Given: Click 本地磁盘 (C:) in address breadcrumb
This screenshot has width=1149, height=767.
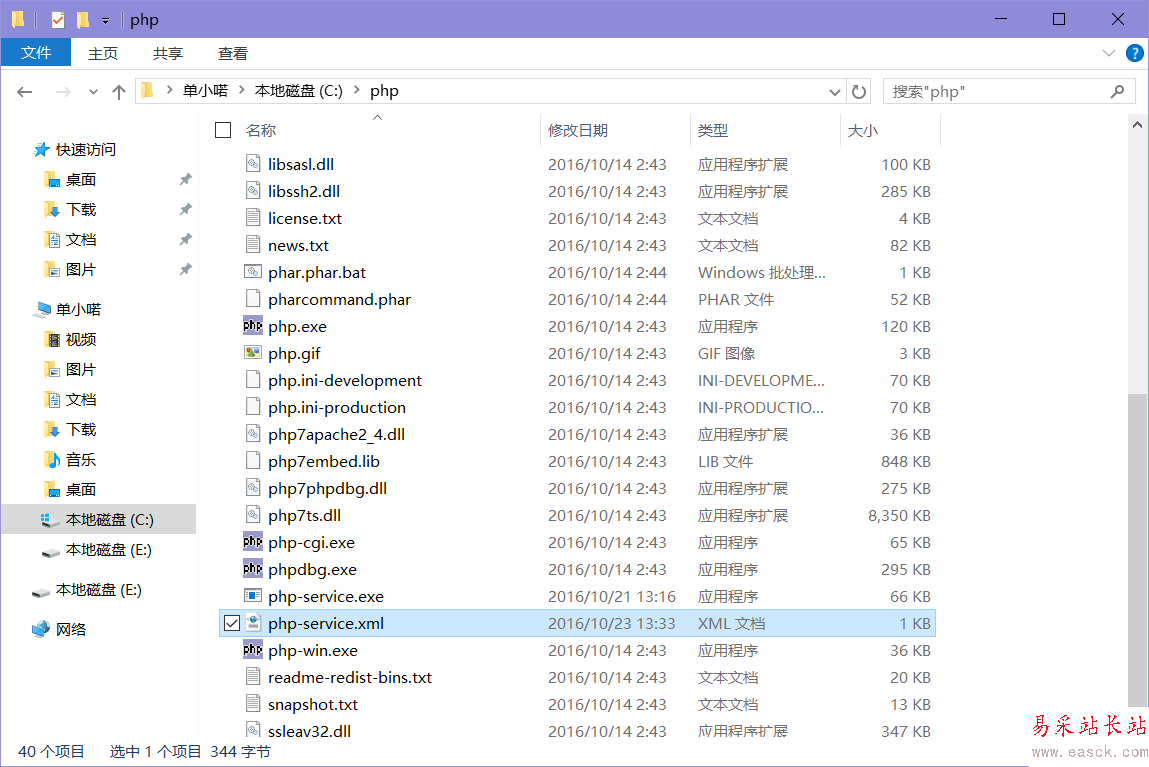Looking at the screenshot, I should coord(298,91).
